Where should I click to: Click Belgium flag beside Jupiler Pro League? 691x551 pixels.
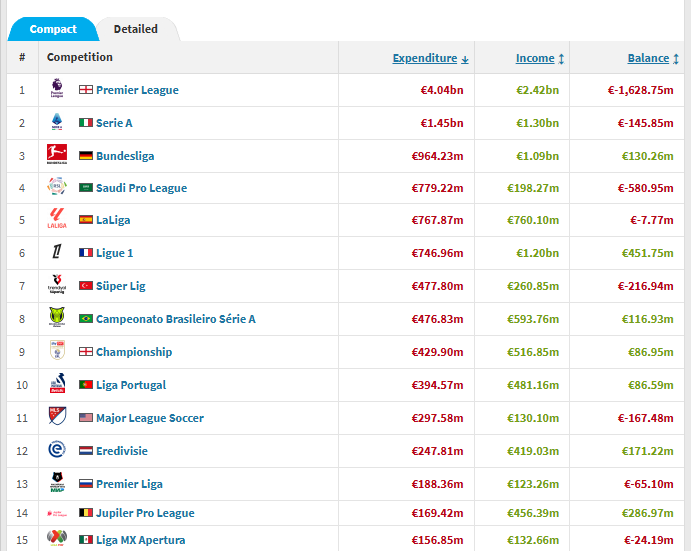tap(85, 513)
